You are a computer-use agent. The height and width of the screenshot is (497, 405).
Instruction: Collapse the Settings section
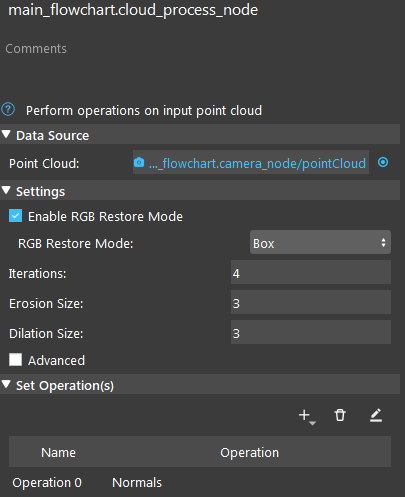tap(6, 190)
